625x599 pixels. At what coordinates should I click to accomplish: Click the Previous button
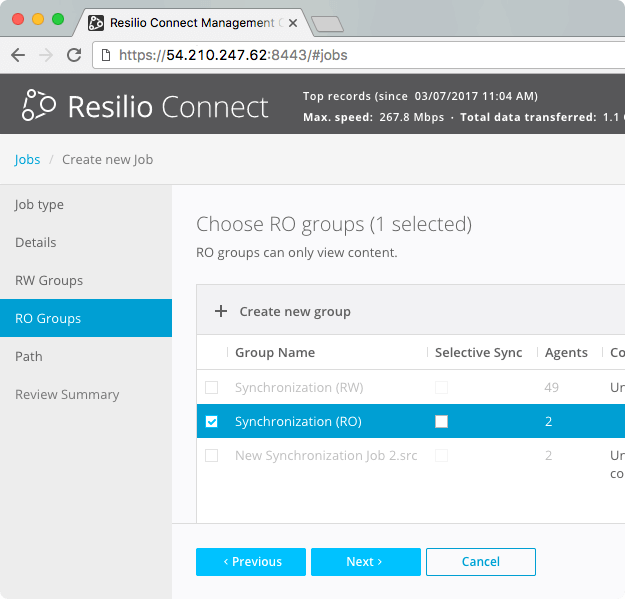coord(251,562)
